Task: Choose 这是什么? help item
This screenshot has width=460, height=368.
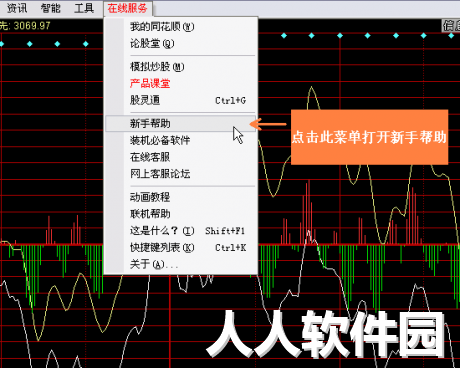Action: tap(180, 231)
